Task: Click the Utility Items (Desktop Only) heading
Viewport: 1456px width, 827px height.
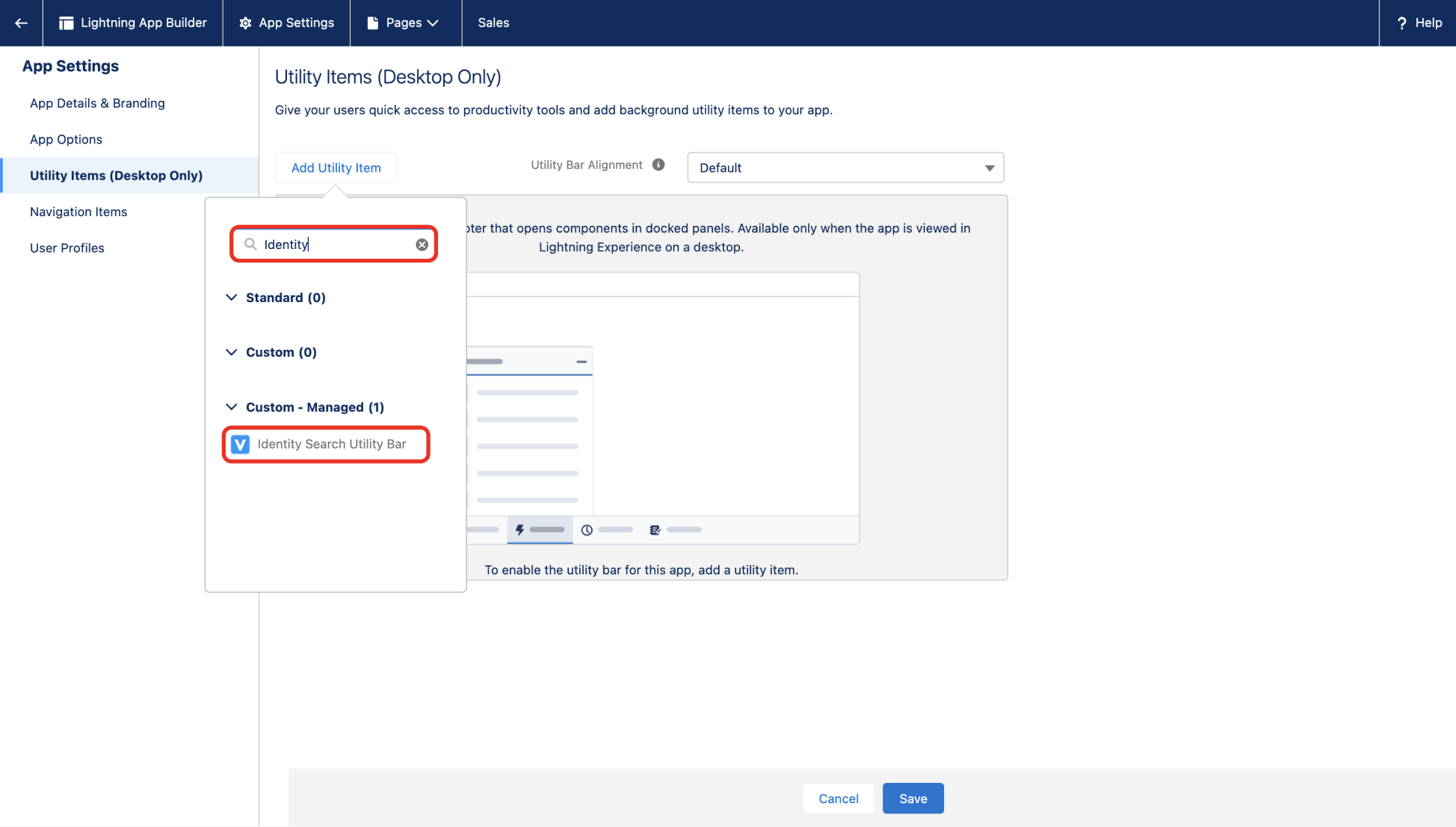Action: coord(388,77)
